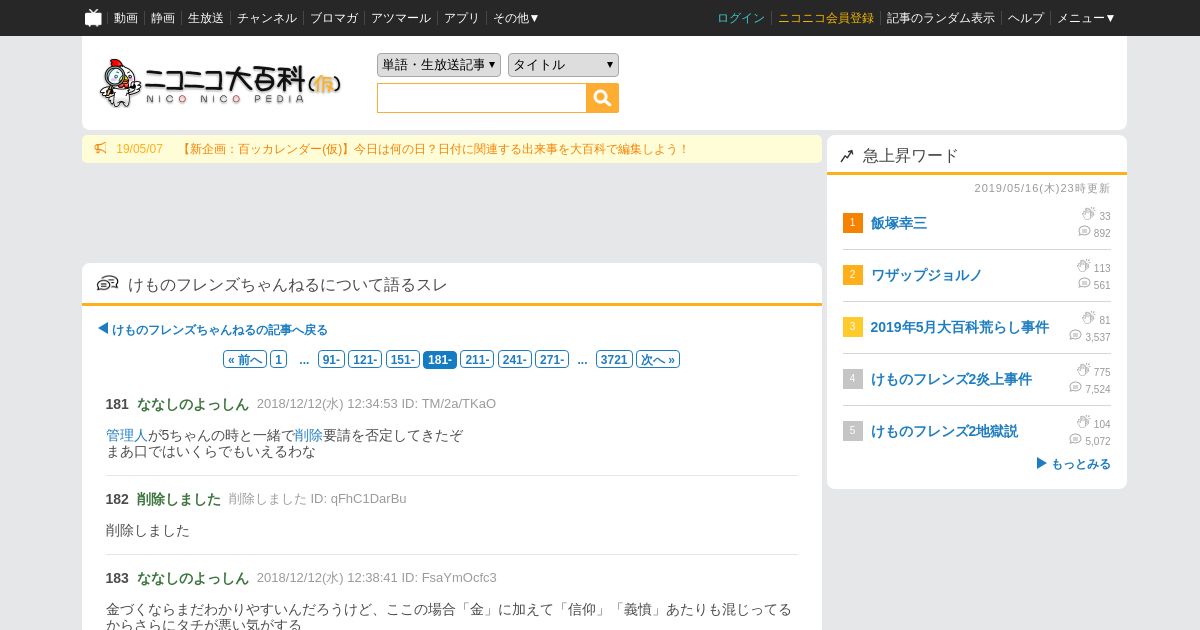Click 記事のランダム表示 link
This screenshot has height=630, width=1200.
pyautogui.click(x=941, y=18)
